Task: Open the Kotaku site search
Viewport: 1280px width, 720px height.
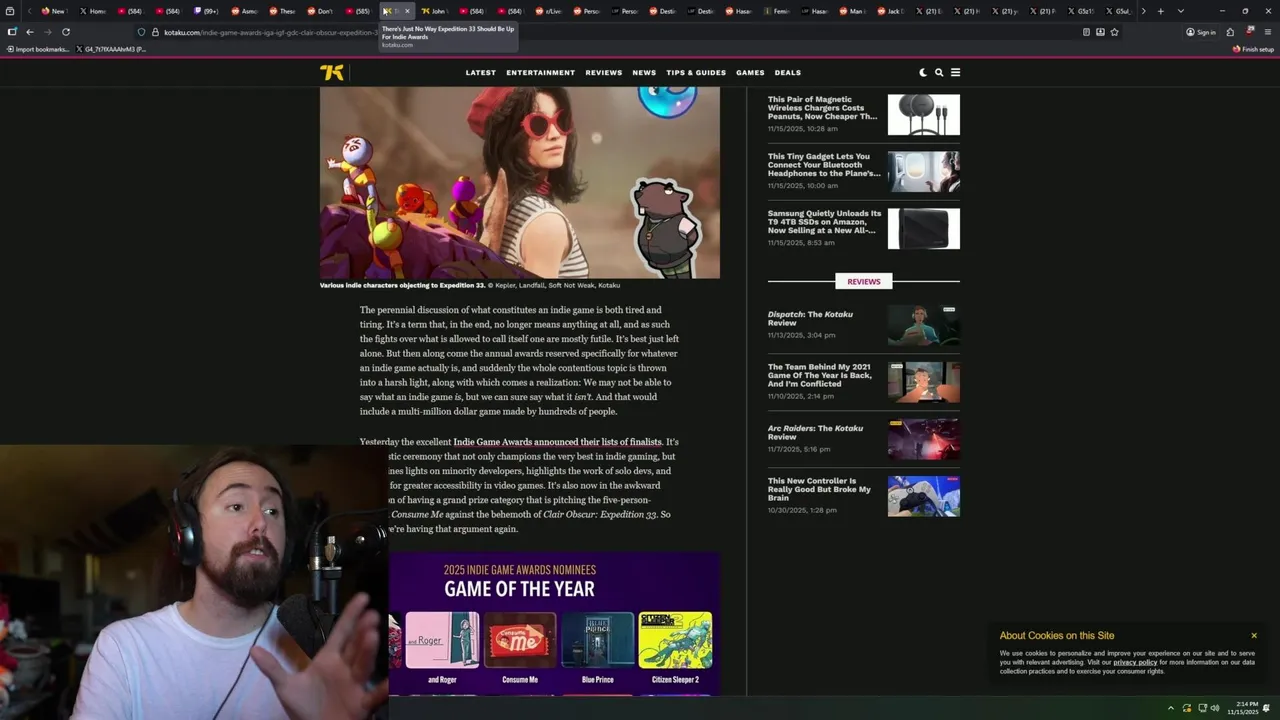Action: pos(939,72)
